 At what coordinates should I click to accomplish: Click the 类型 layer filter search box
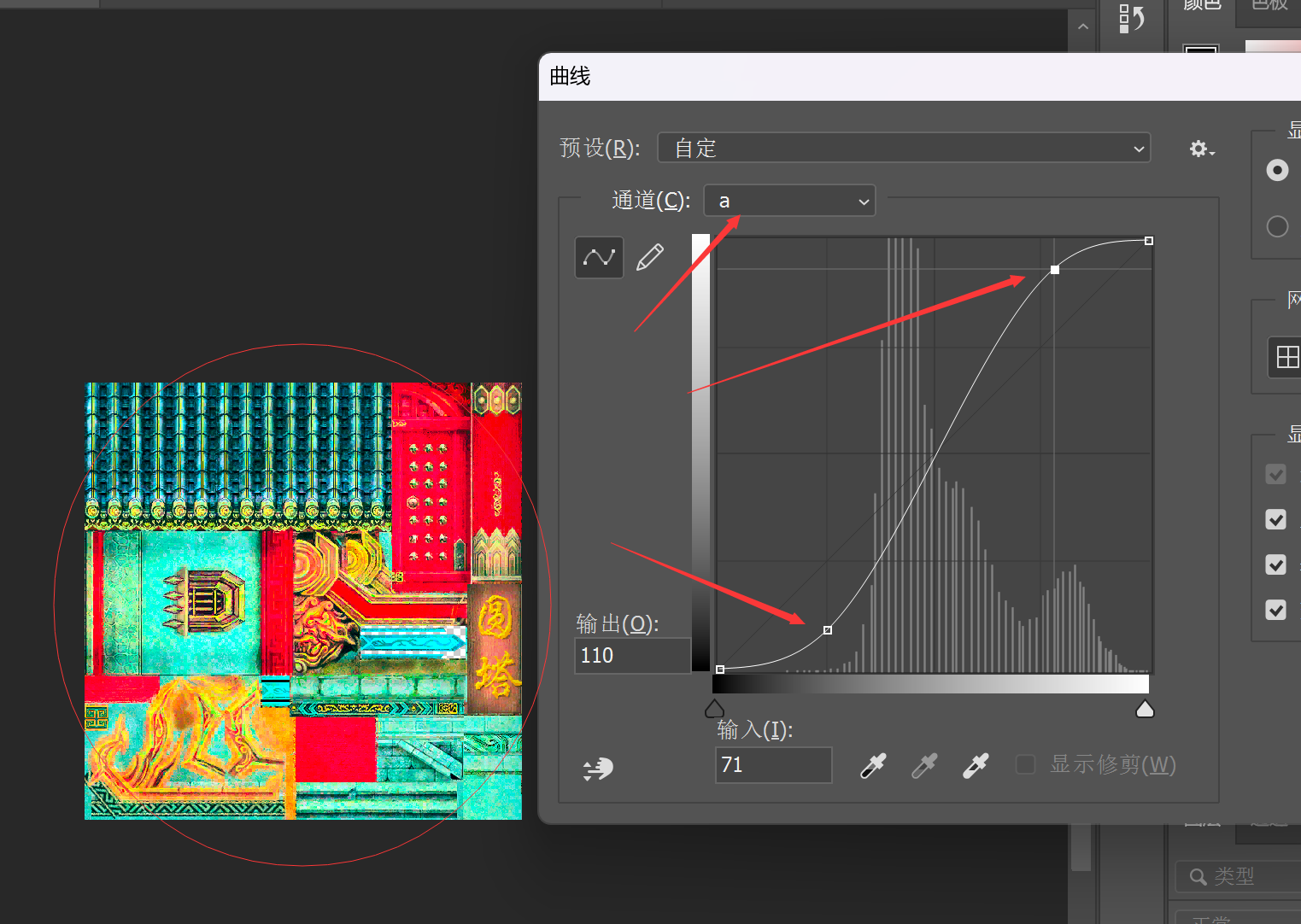tap(1239, 876)
